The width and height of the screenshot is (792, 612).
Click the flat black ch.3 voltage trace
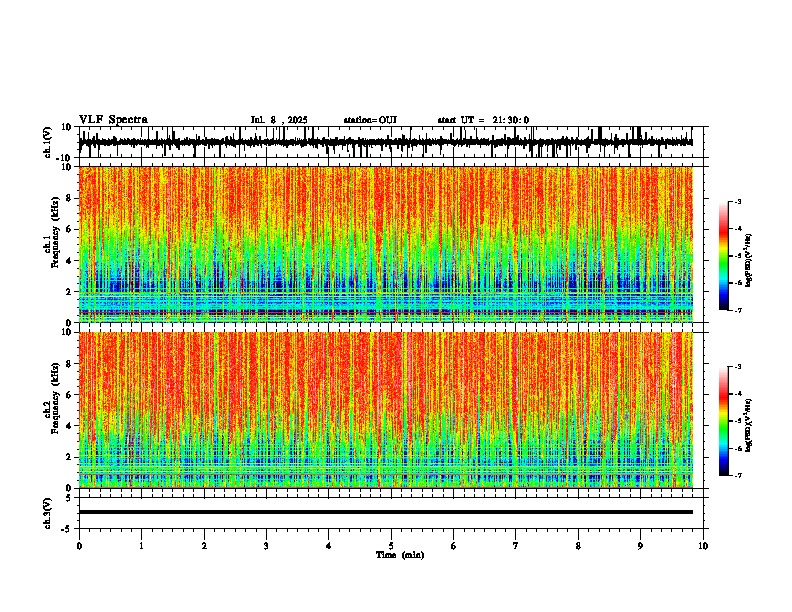(x=386, y=512)
